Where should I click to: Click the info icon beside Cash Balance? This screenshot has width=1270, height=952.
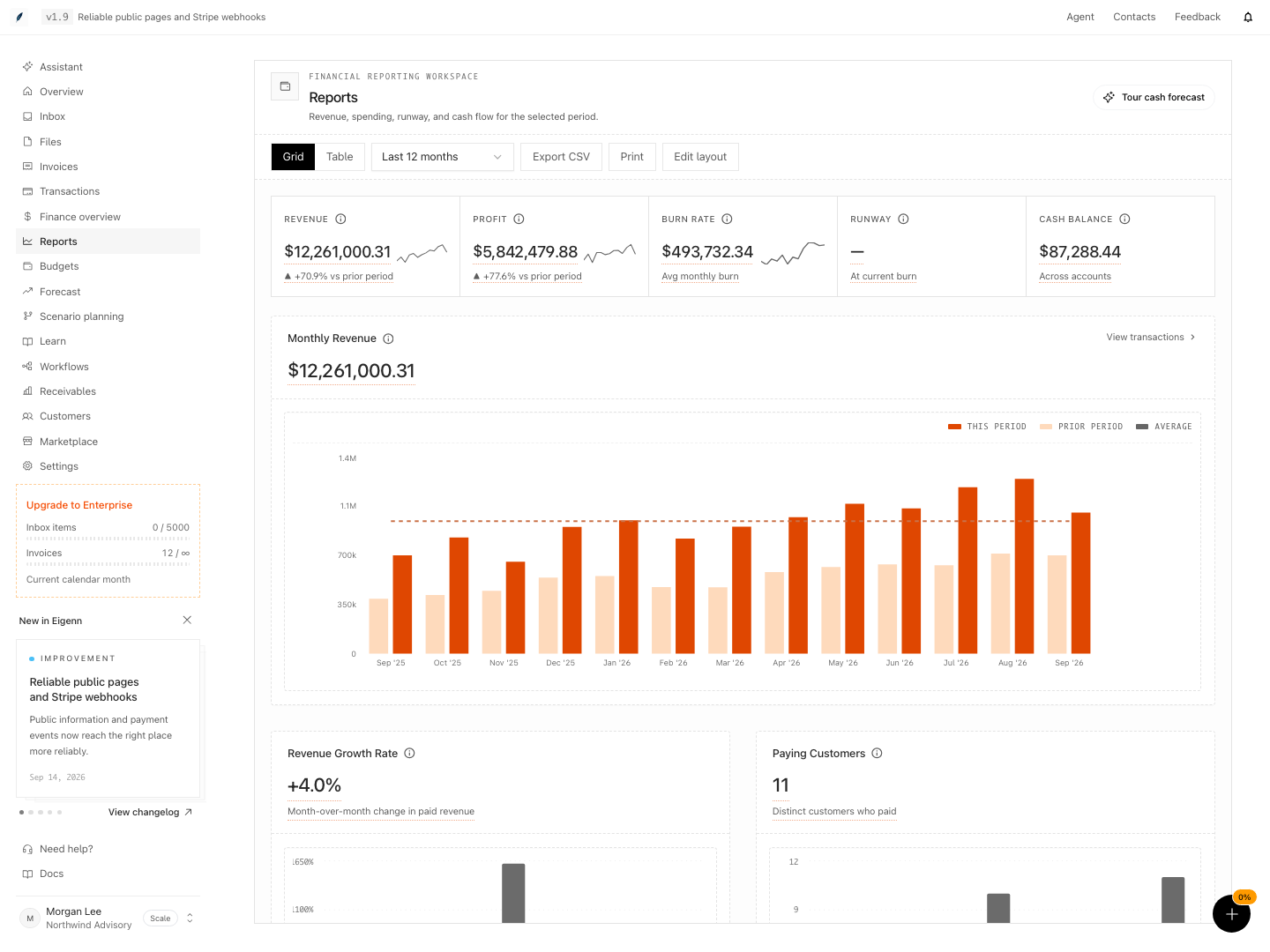1124,219
